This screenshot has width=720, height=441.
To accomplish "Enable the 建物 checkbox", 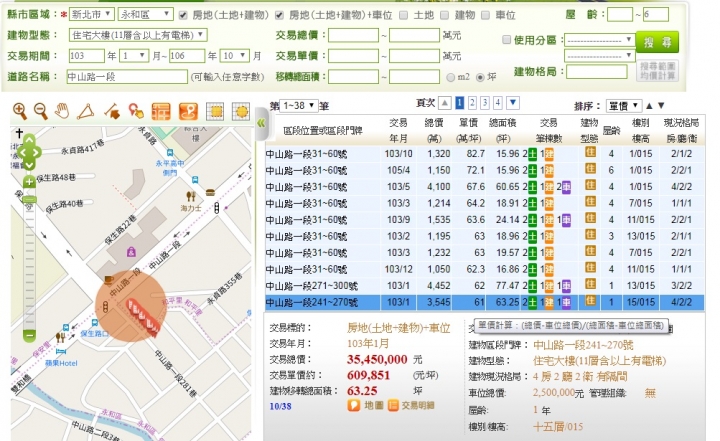I will coord(444,15).
